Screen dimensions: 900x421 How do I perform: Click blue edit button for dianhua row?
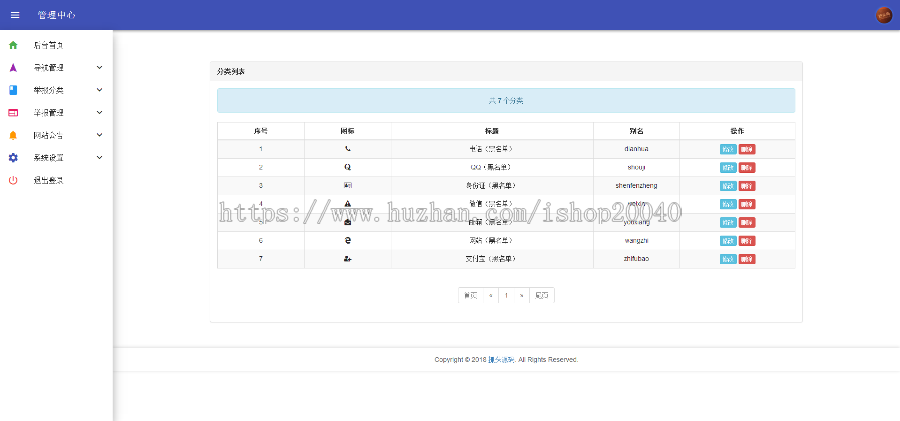tap(727, 149)
